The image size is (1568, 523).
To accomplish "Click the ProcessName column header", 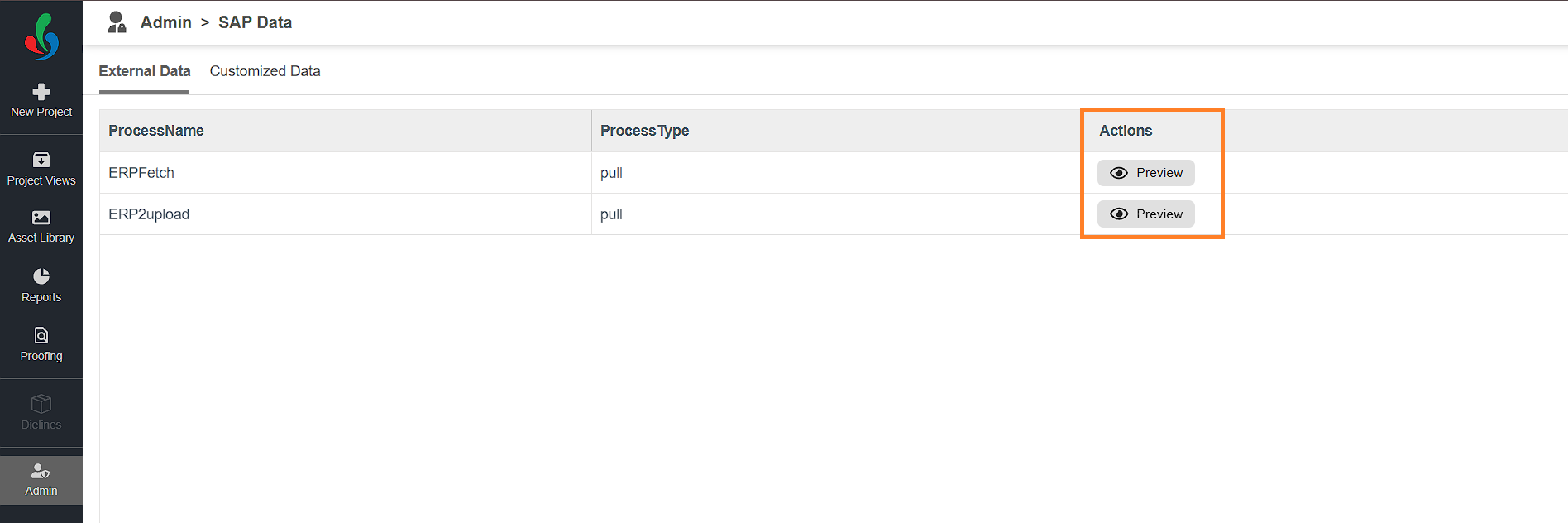I will click(156, 131).
